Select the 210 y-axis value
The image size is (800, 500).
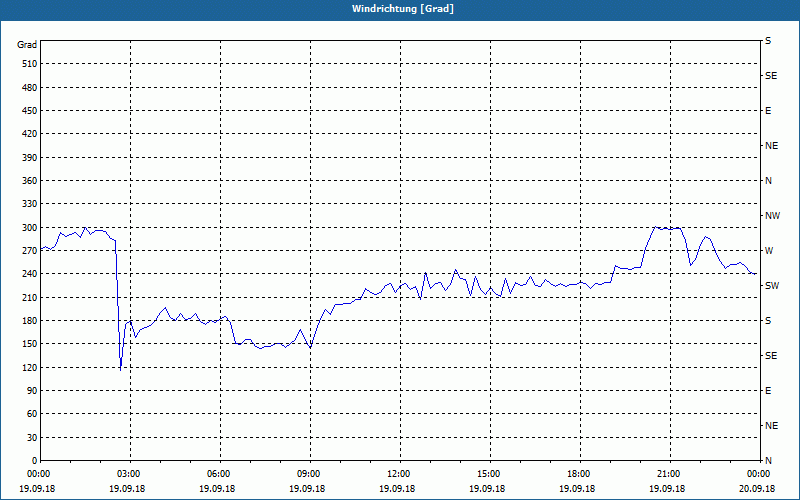[29, 297]
